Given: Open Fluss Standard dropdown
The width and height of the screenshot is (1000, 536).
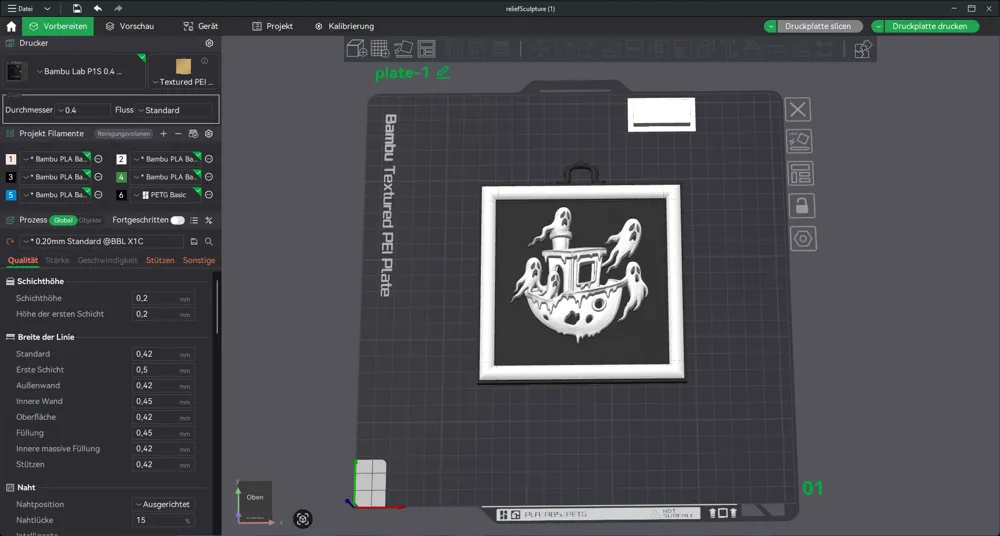Looking at the screenshot, I should (x=173, y=110).
